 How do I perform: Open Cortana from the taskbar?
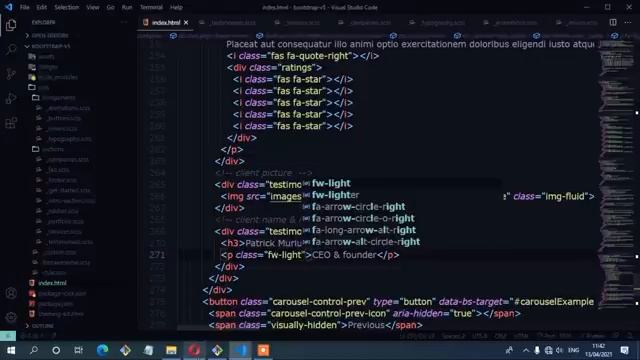tap(56, 350)
